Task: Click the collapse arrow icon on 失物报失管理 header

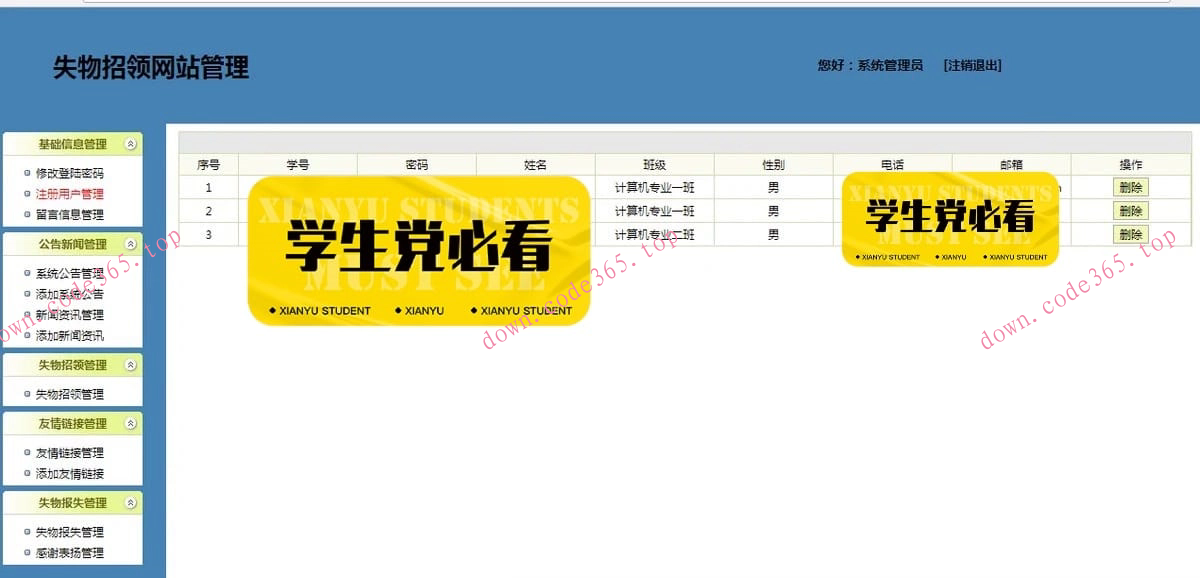Action: pyautogui.click(x=128, y=503)
